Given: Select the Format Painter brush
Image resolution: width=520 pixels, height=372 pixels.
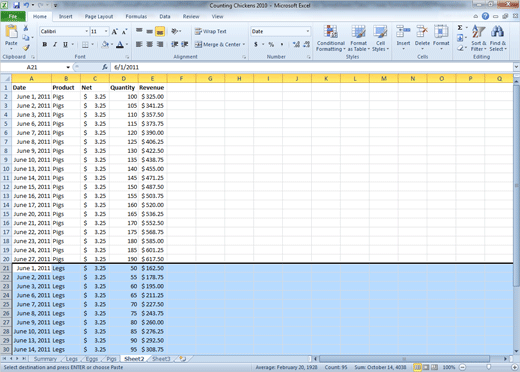Looking at the screenshot, I should coord(26,47).
